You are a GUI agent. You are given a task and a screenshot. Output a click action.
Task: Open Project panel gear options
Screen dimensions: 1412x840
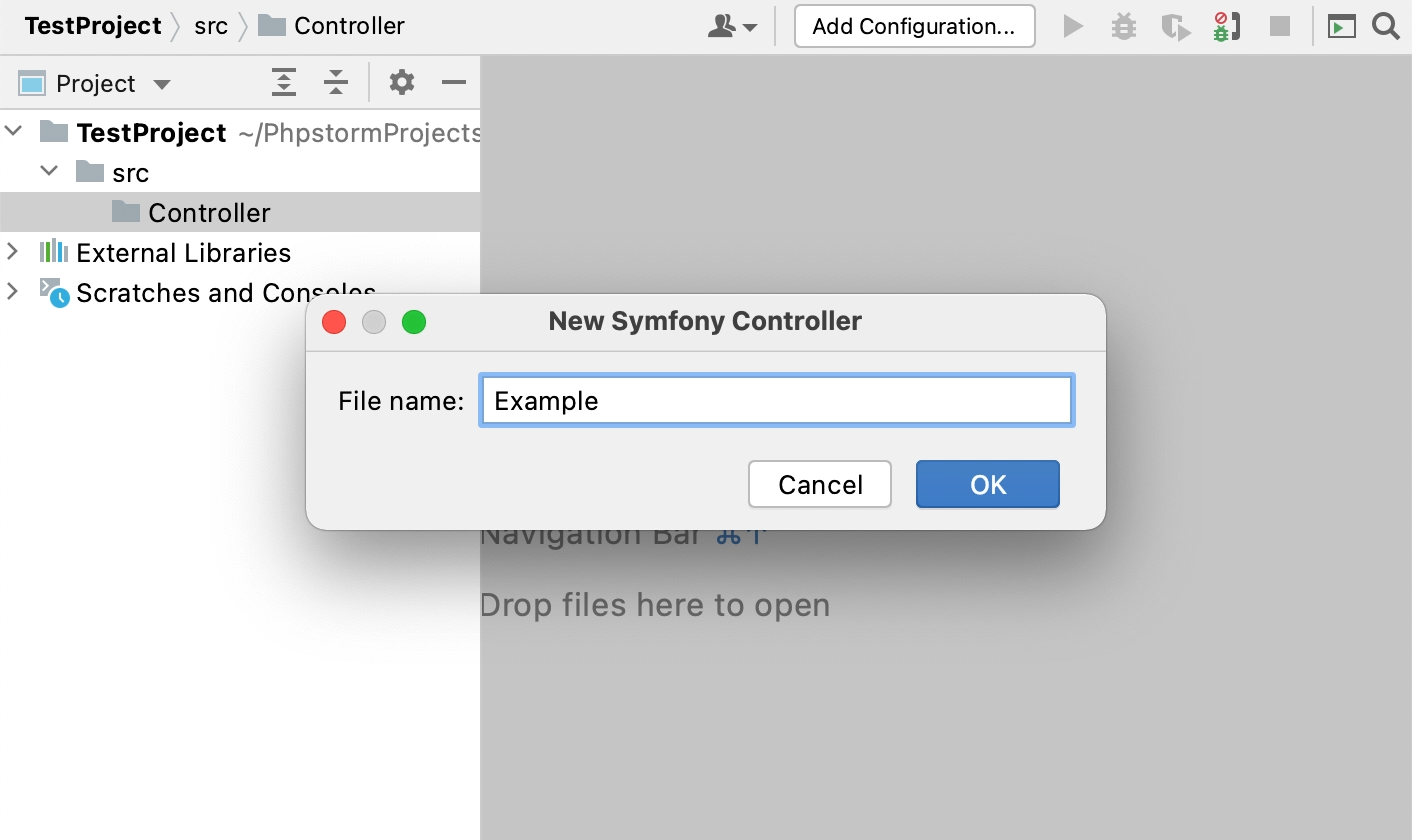pyautogui.click(x=402, y=82)
